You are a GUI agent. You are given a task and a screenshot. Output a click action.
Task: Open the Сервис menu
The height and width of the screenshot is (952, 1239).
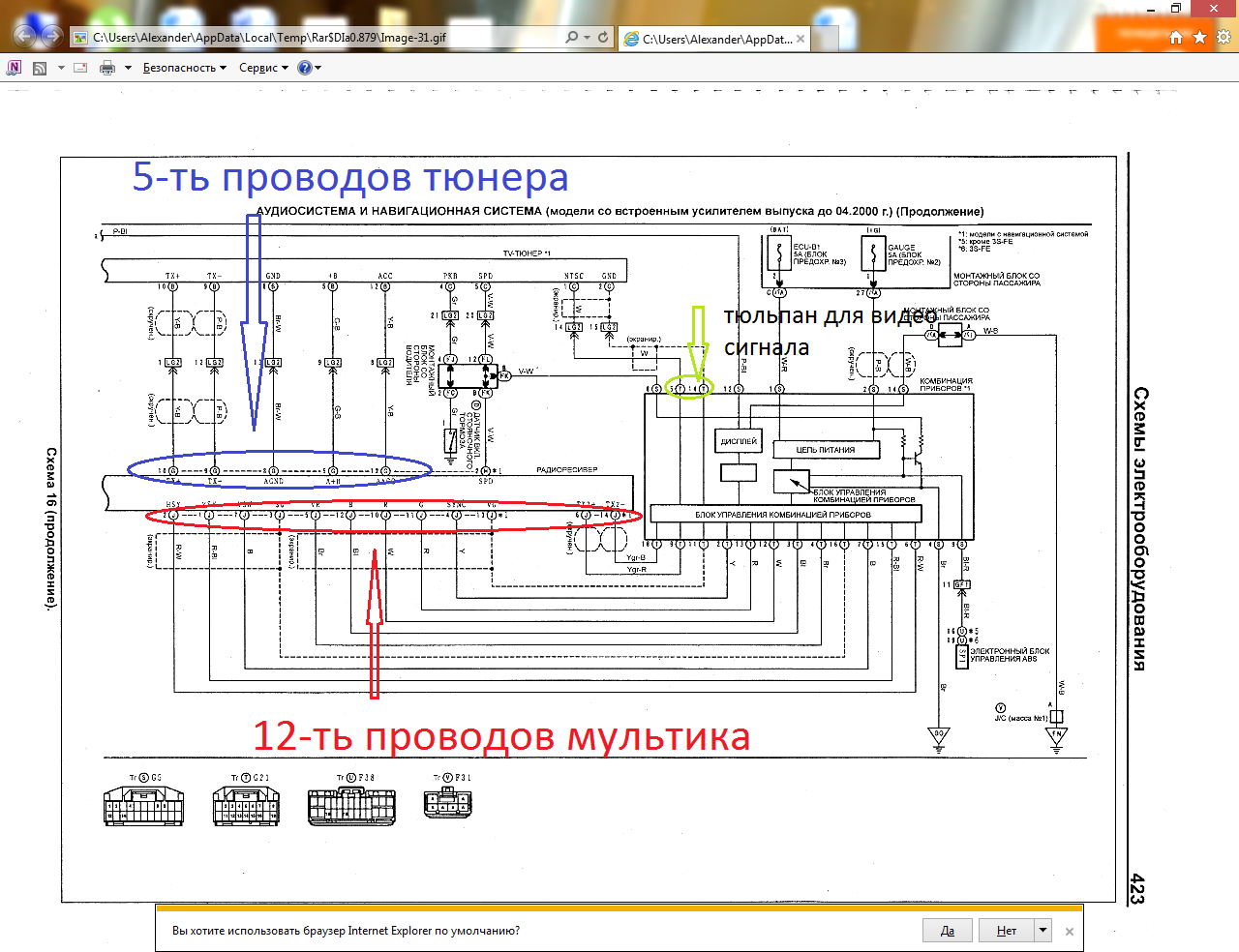[x=263, y=68]
